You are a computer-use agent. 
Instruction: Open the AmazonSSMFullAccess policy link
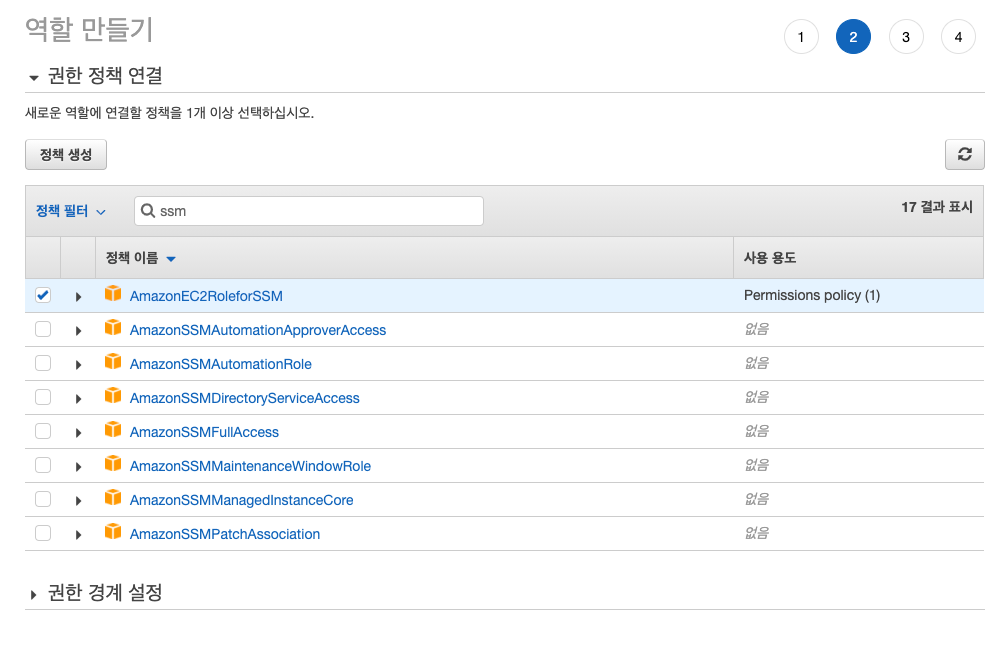pos(204,433)
